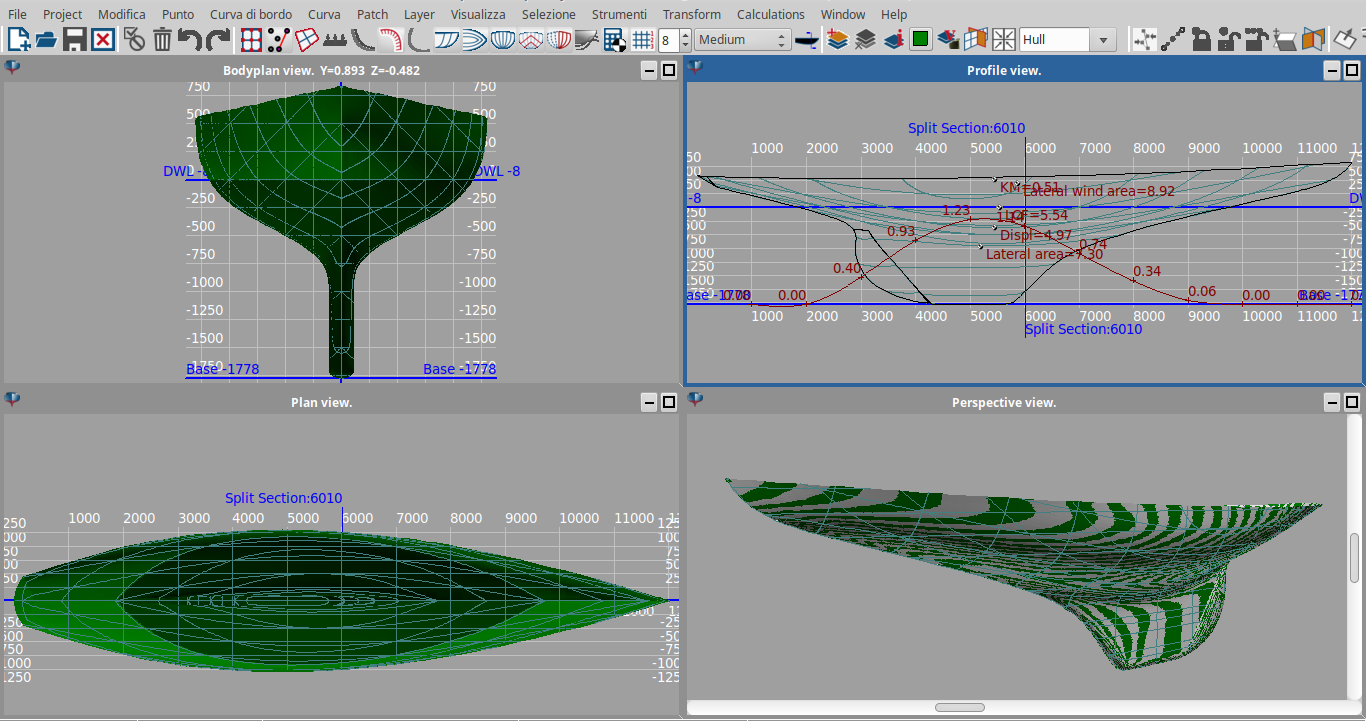Click the hydrostatics calculator icon
Screen dimensions: 1366x721
[615, 40]
